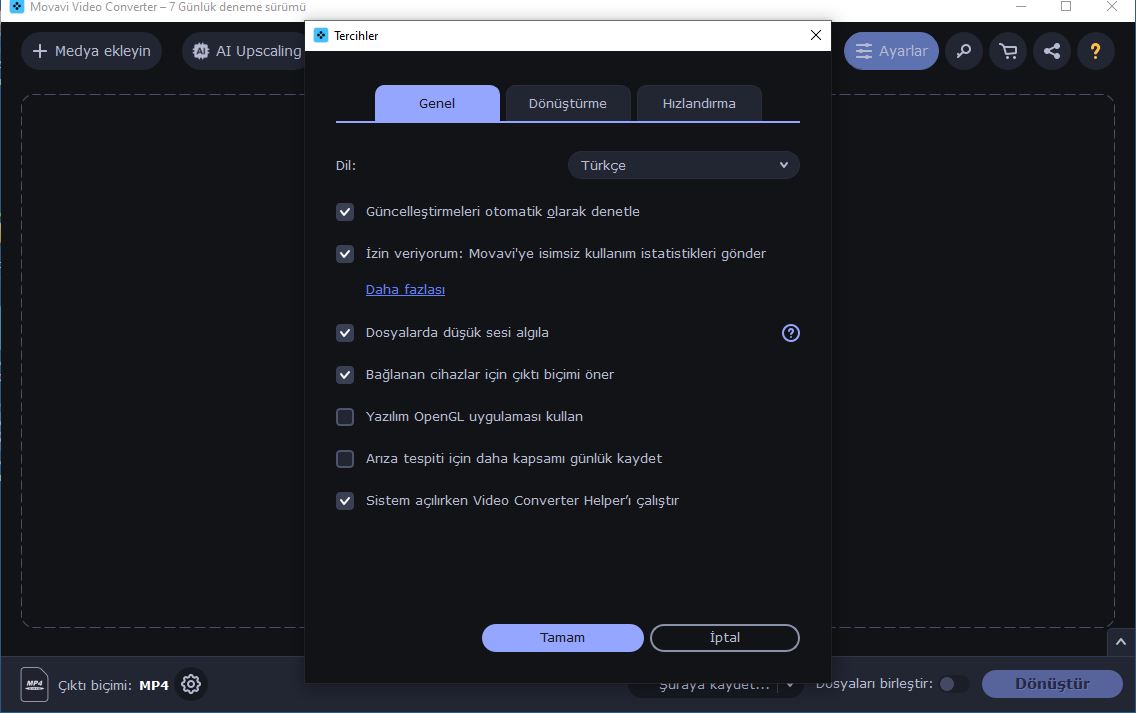Toggle 'Dosyalarda düşük sesi algıla' checkbox
The image size is (1136, 713).
pos(345,333)
